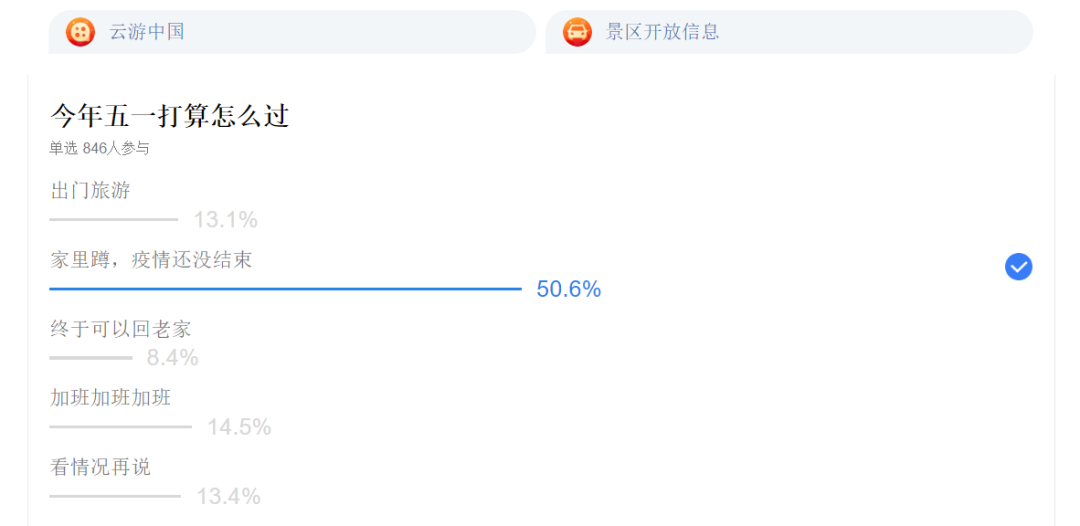Click the gray bar beside 13.4%
The image size is (1080, 526).
point(115,496)
